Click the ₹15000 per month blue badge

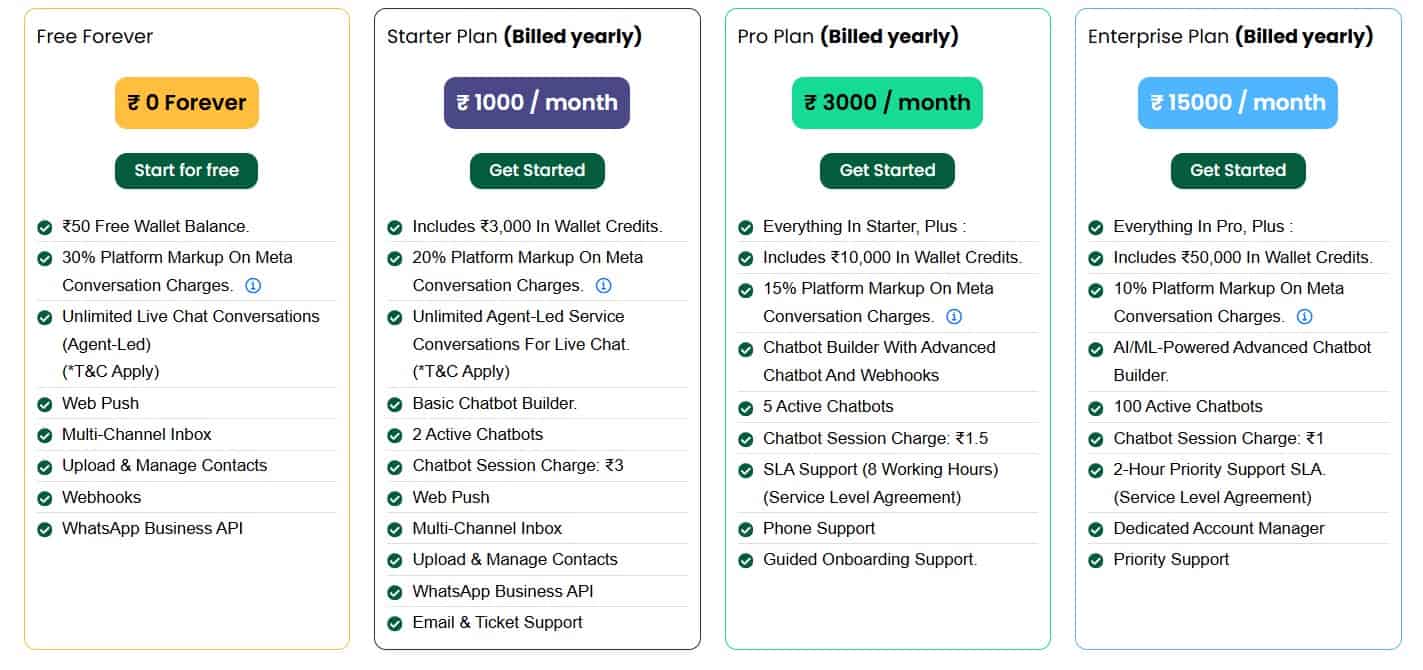tap(1237, 102)
